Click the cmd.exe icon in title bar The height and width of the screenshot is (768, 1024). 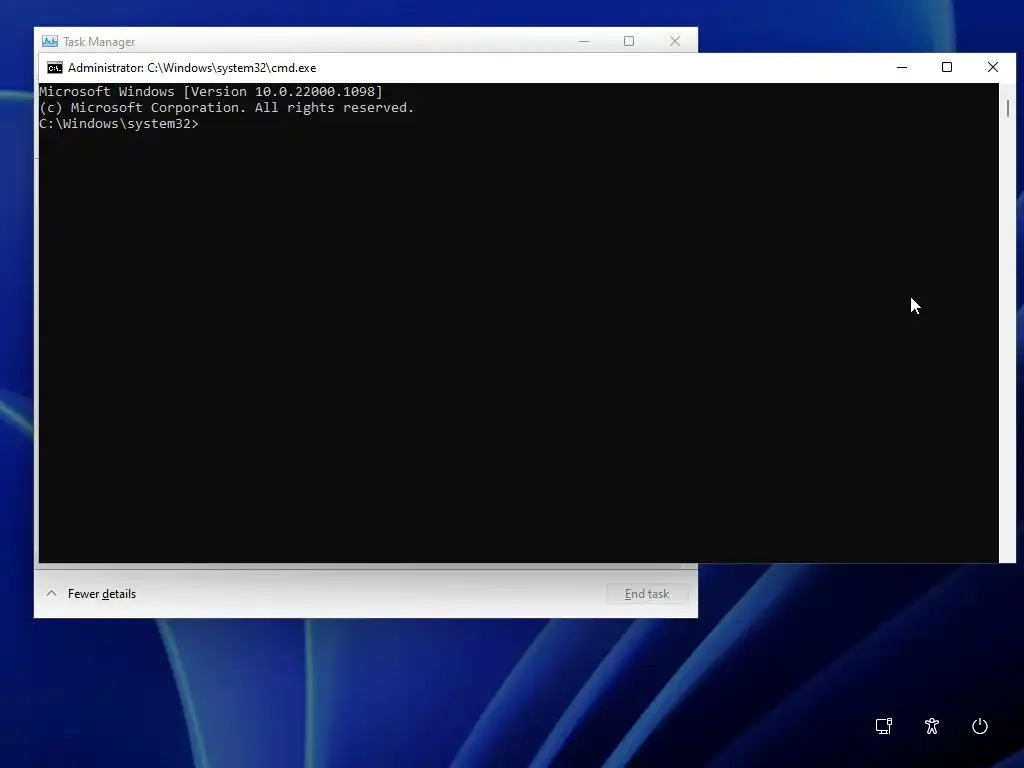[55, 68]
